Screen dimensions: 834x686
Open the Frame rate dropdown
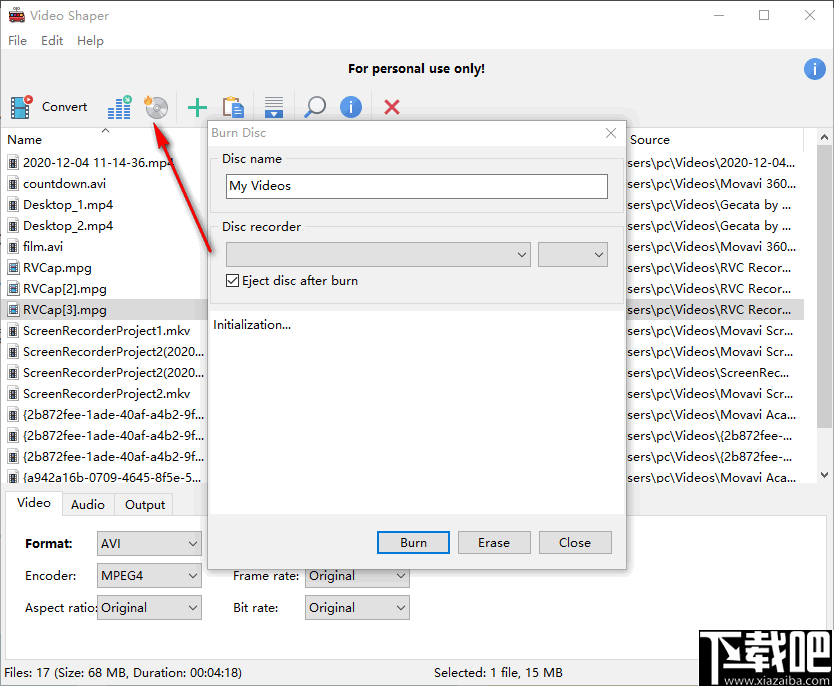(x=357, y=578)
